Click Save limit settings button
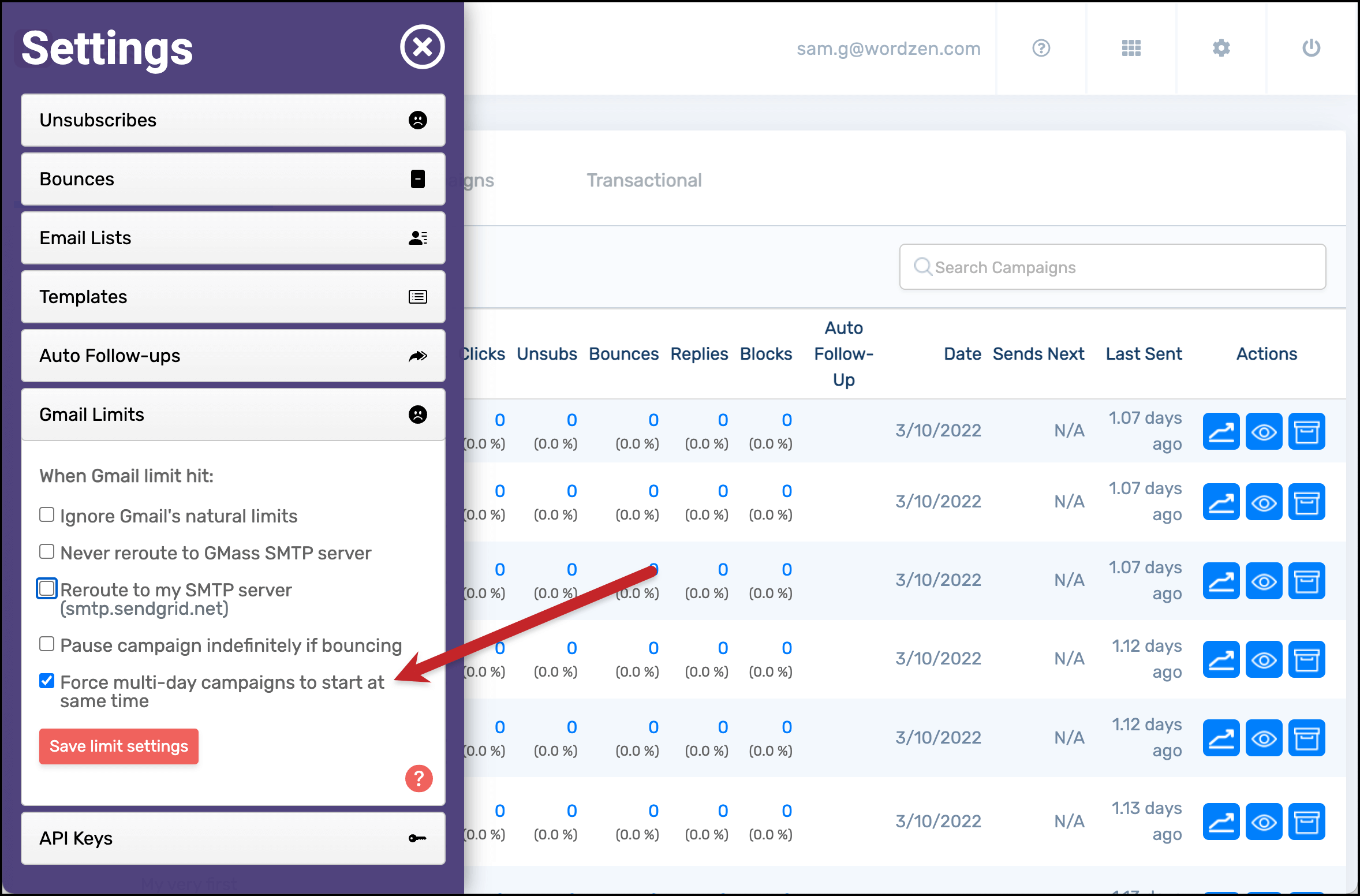The image size is (1360, 896). tap(119, 746)
